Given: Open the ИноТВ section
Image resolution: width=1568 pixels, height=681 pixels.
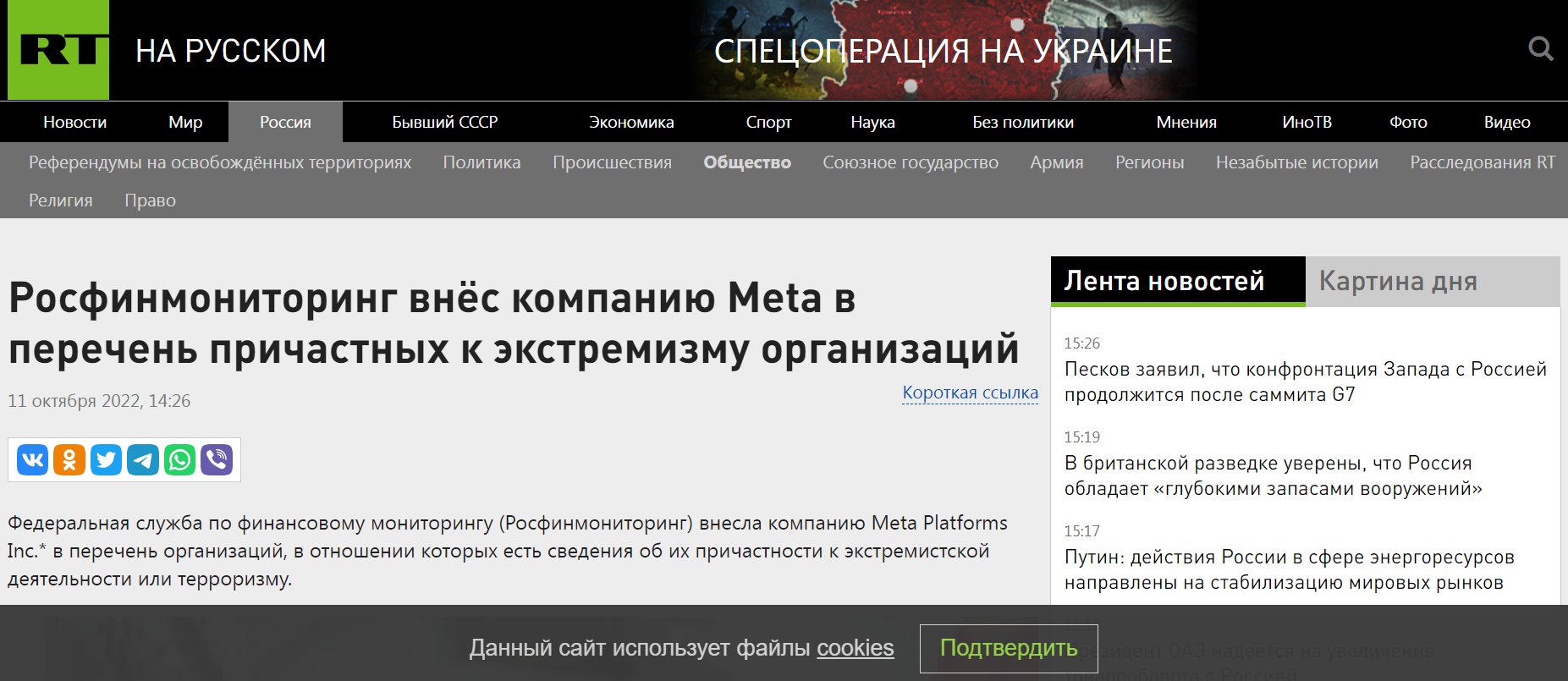Looking at the screenshot, I should pos(1307,122).
